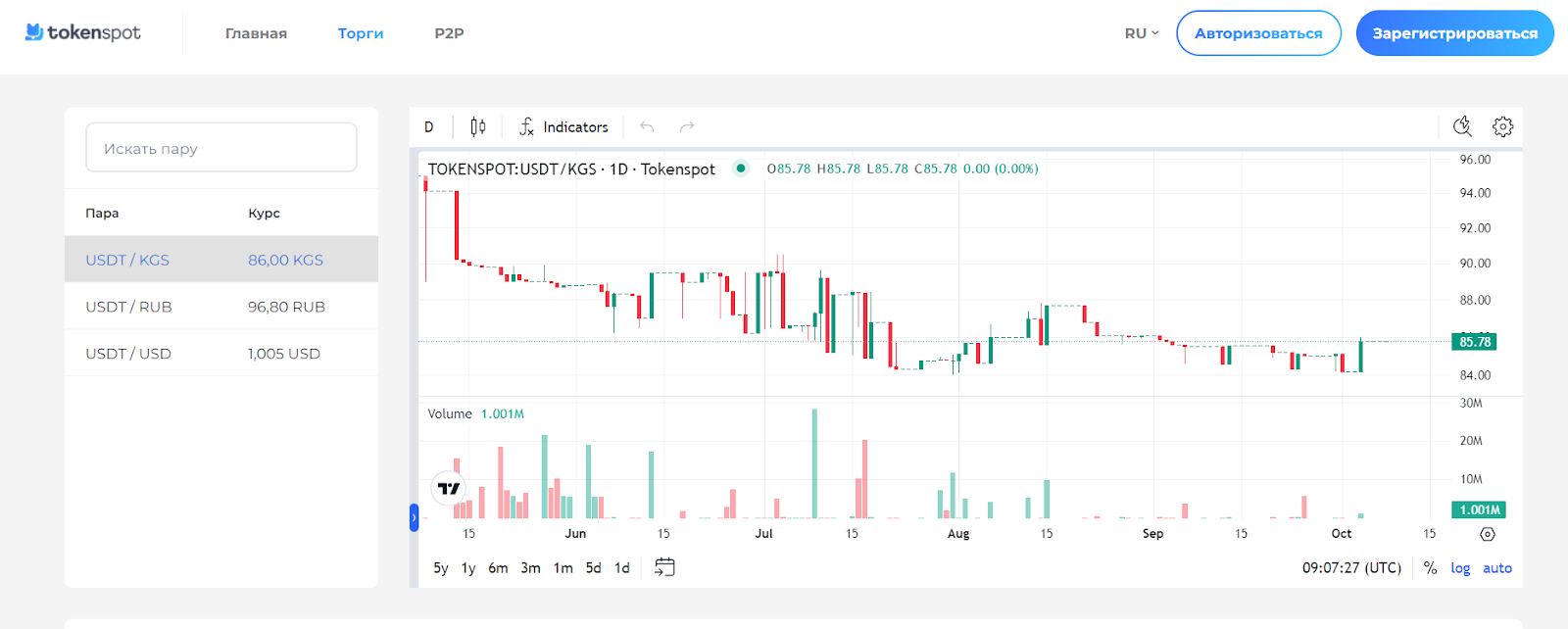1568x629 pixels.
Task: Open the chart quick search icon
Action: tap(1462, 126)
